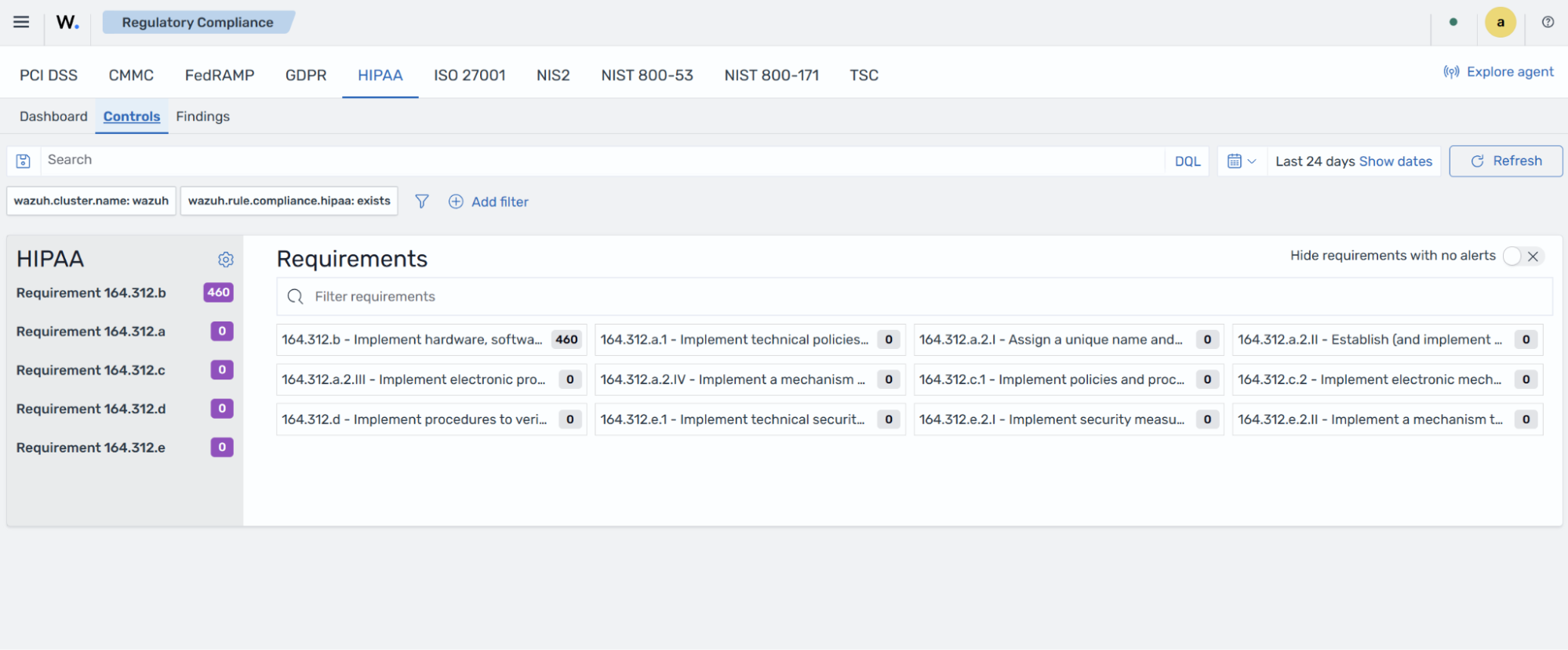Open requirement 164.312.c.2 card
Viewport: 1568px width, 650px height.
click(1388, 379)
